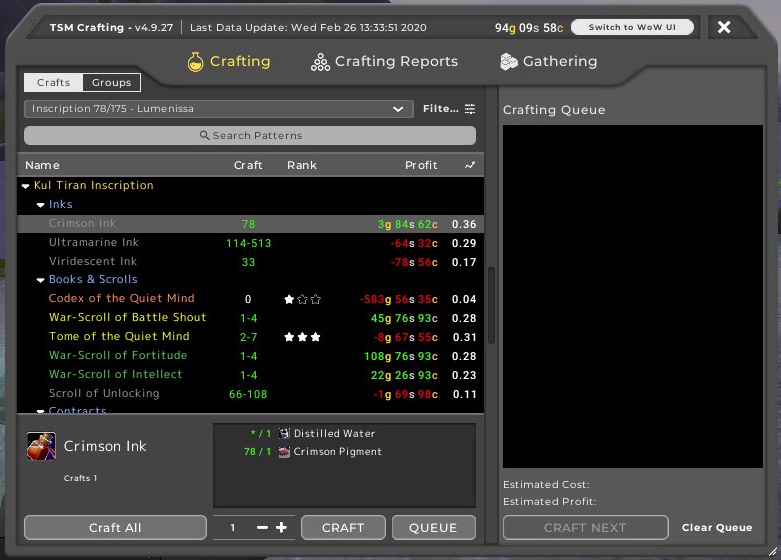The height and width of the screenshot is (560, 781).
Task: Decrease craft quantity with minus
Action: [262, 528]
